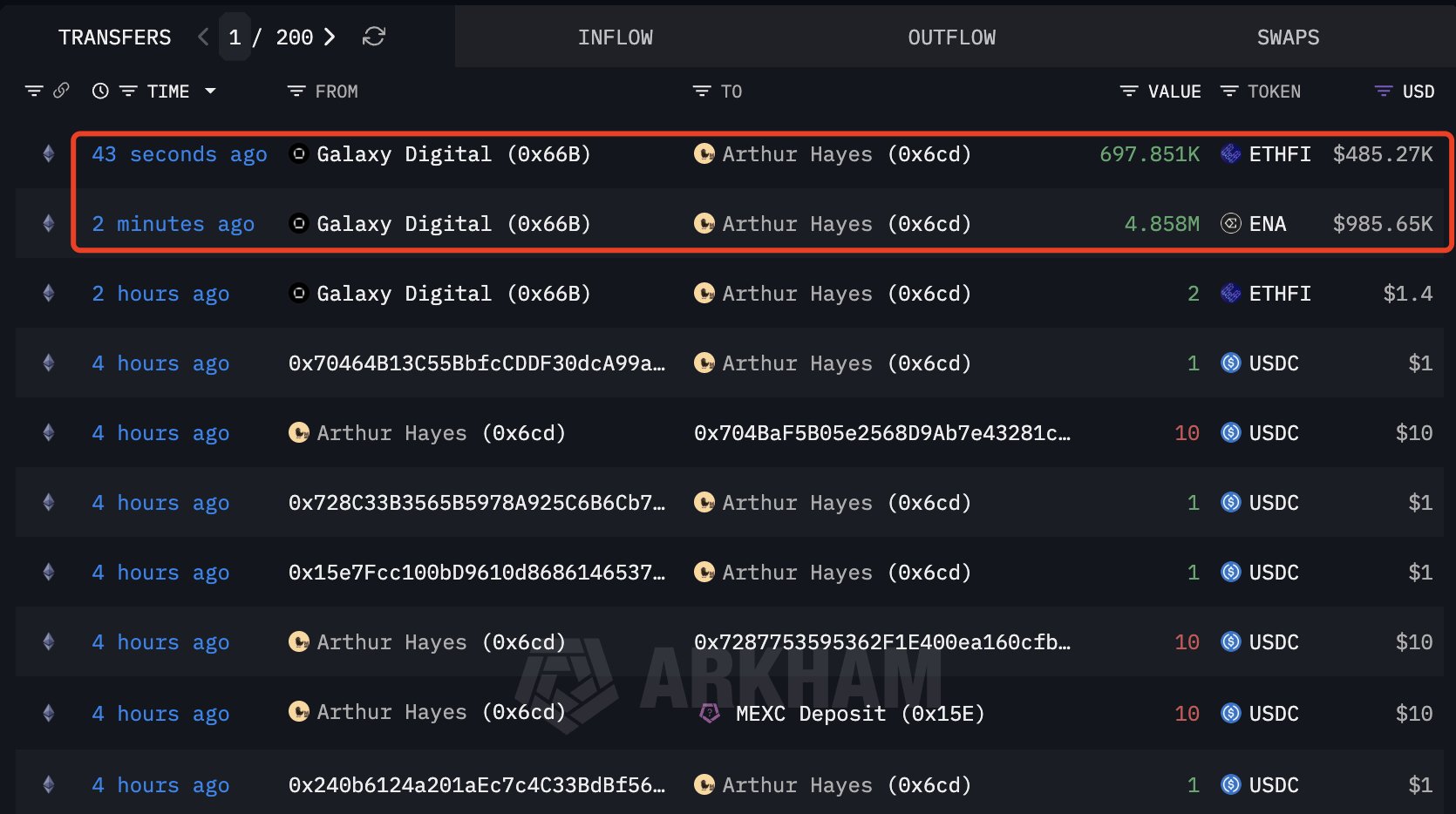Open the TO column filter

pyautogui.click(x=702, y=92)
